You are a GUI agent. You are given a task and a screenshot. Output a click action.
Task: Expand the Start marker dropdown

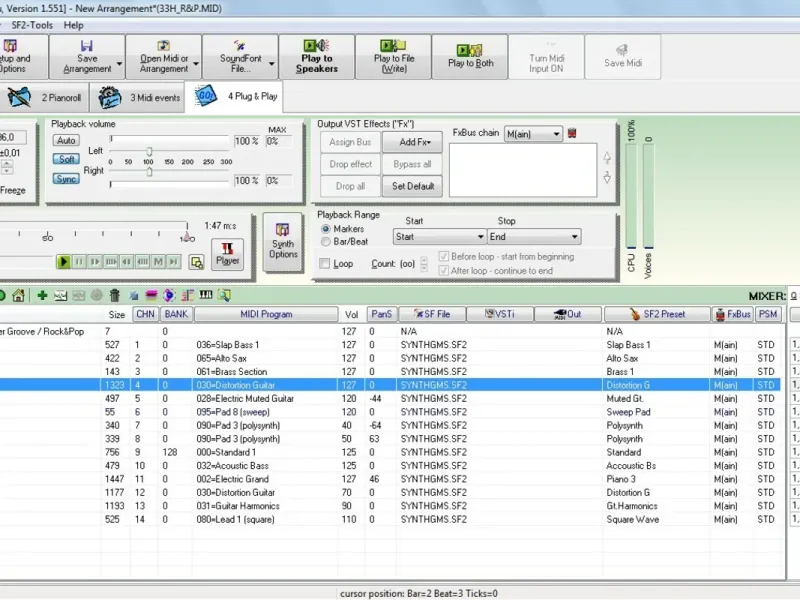(x=439, y=237)
